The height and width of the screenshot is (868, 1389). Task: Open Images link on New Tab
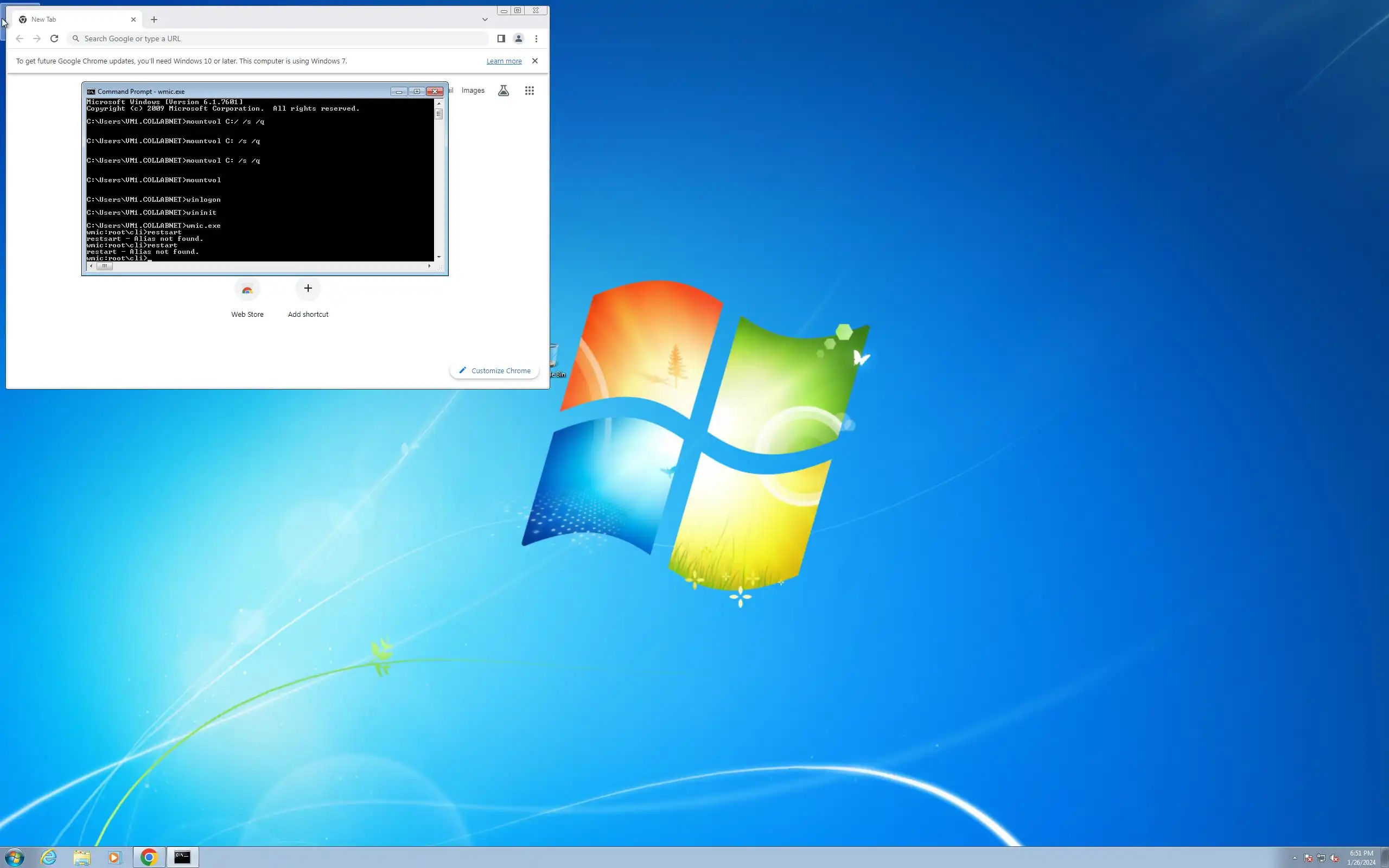pyautogui.click(x=473, y=91)
